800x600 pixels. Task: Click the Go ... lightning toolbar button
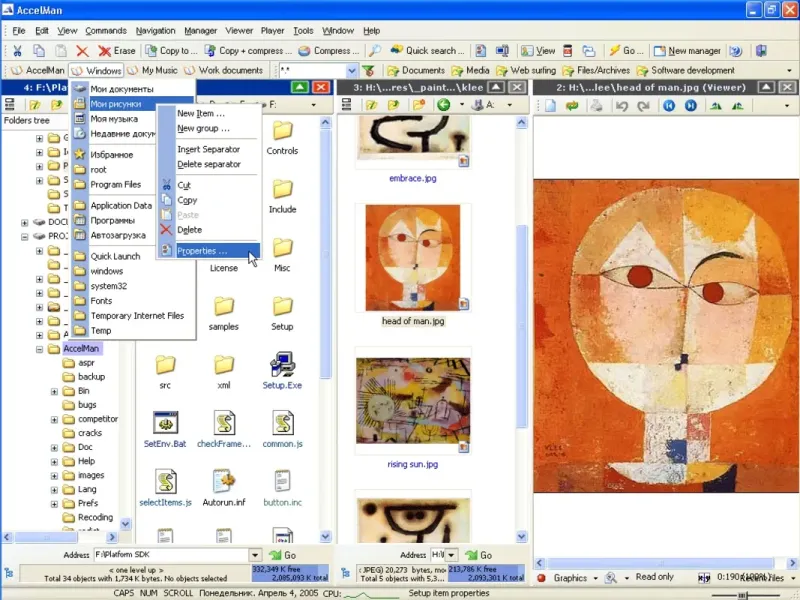tap(626, 51)
